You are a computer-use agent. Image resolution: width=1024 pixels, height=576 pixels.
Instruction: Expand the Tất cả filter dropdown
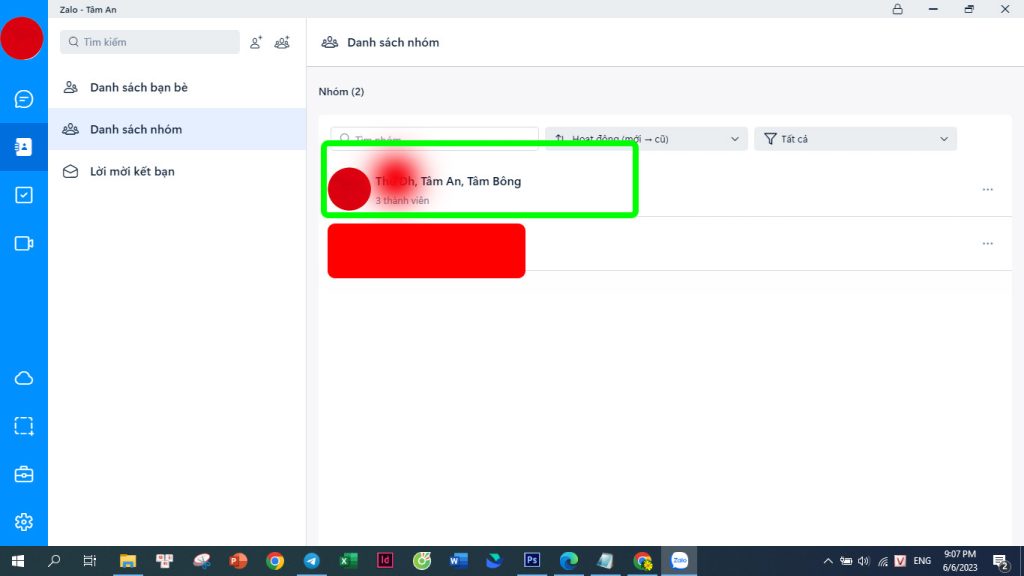click(856, 138)
